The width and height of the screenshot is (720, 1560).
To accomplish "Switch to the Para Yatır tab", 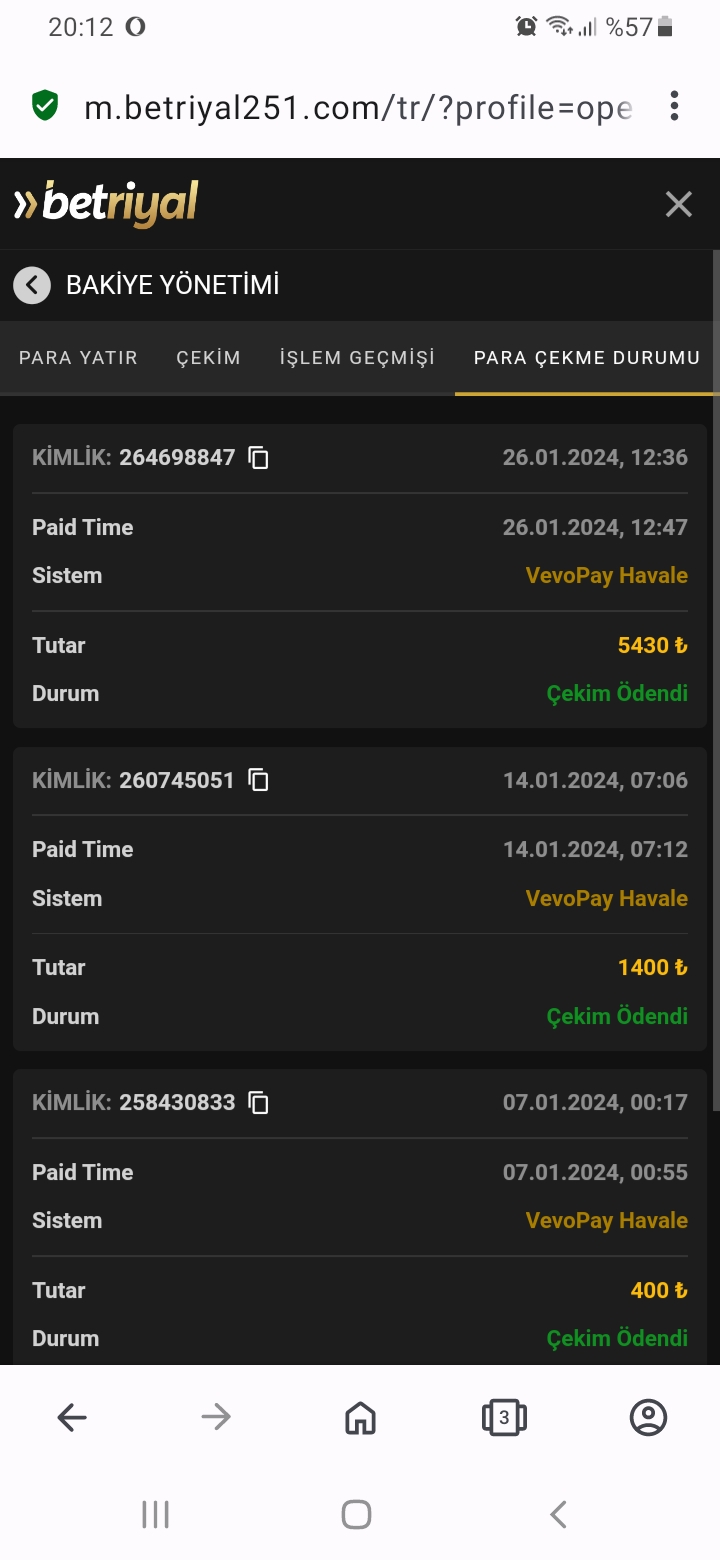I will (78, 358).
